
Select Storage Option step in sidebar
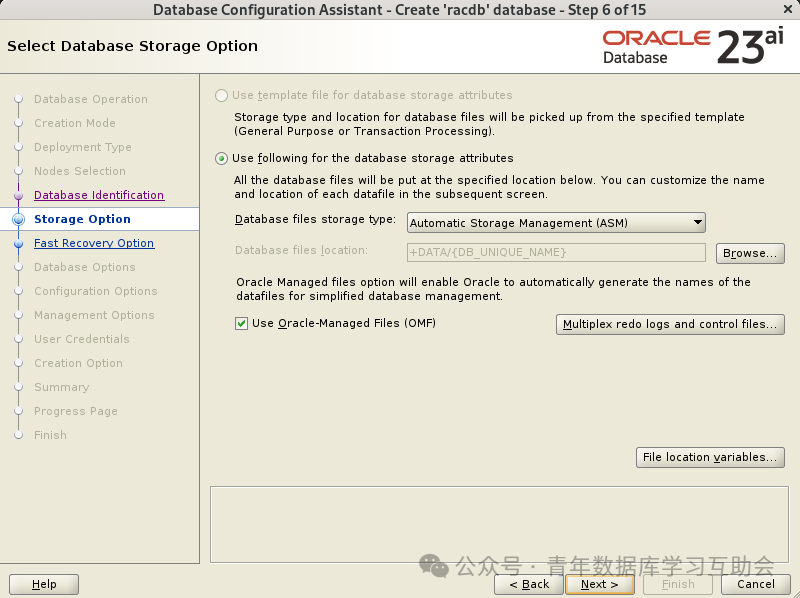pyautogui.click(x=82, y=219)
